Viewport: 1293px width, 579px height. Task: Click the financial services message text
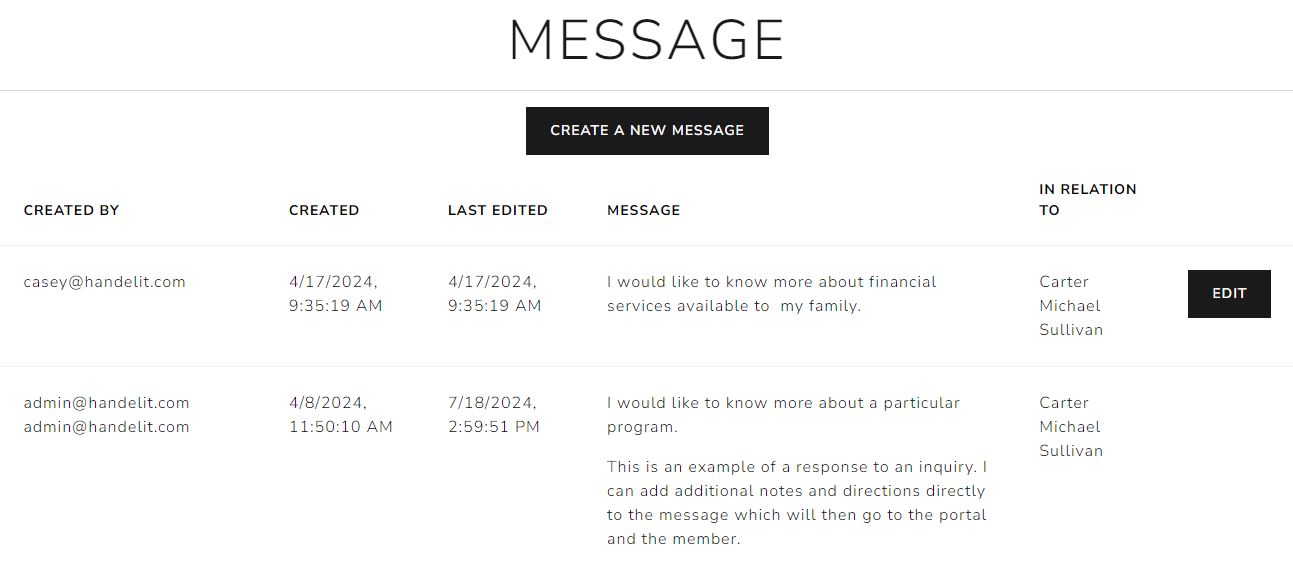pos(771,294)
